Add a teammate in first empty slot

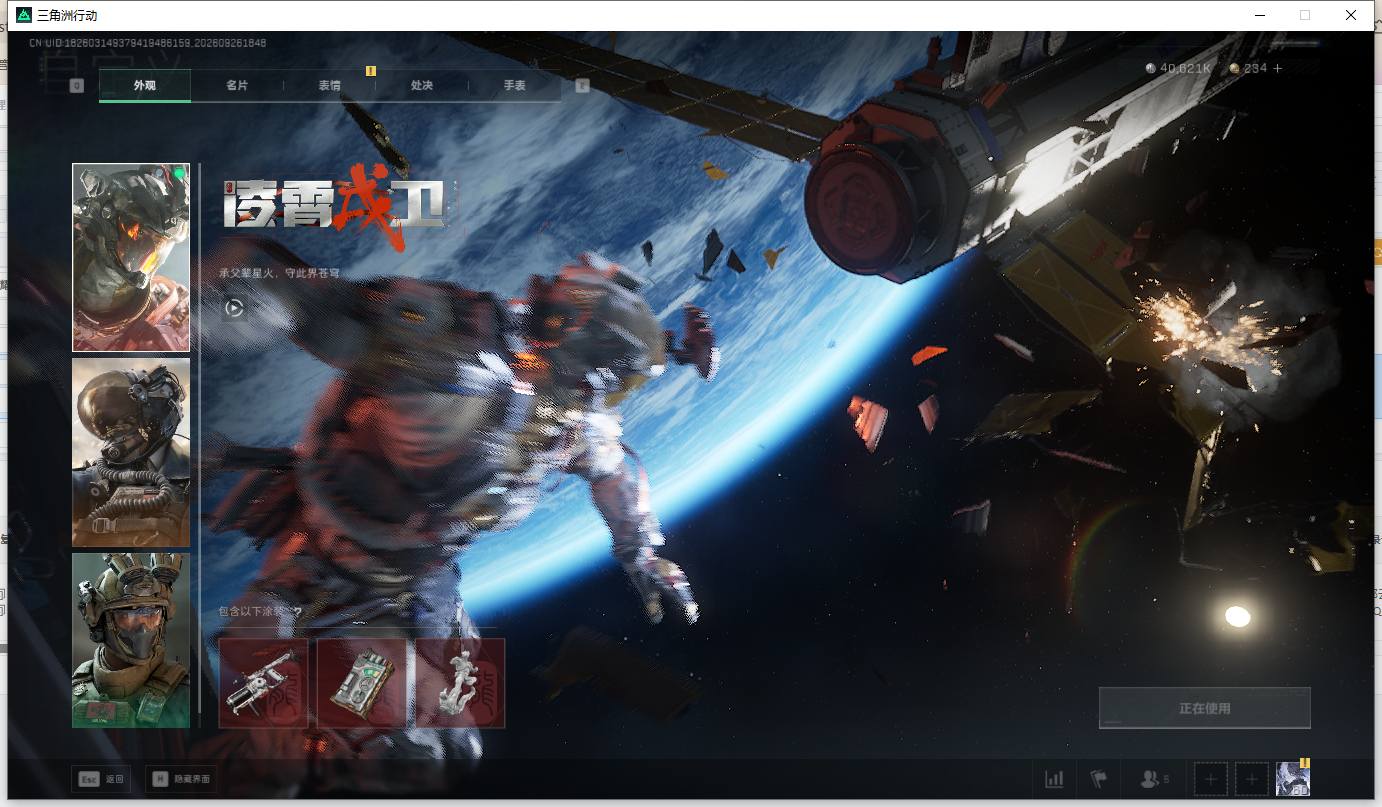1210,779
